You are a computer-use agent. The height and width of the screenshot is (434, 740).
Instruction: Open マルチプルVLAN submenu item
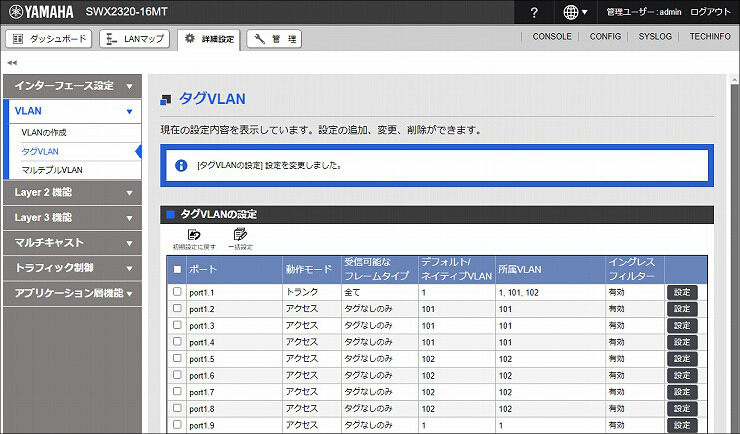coord(52,170)
